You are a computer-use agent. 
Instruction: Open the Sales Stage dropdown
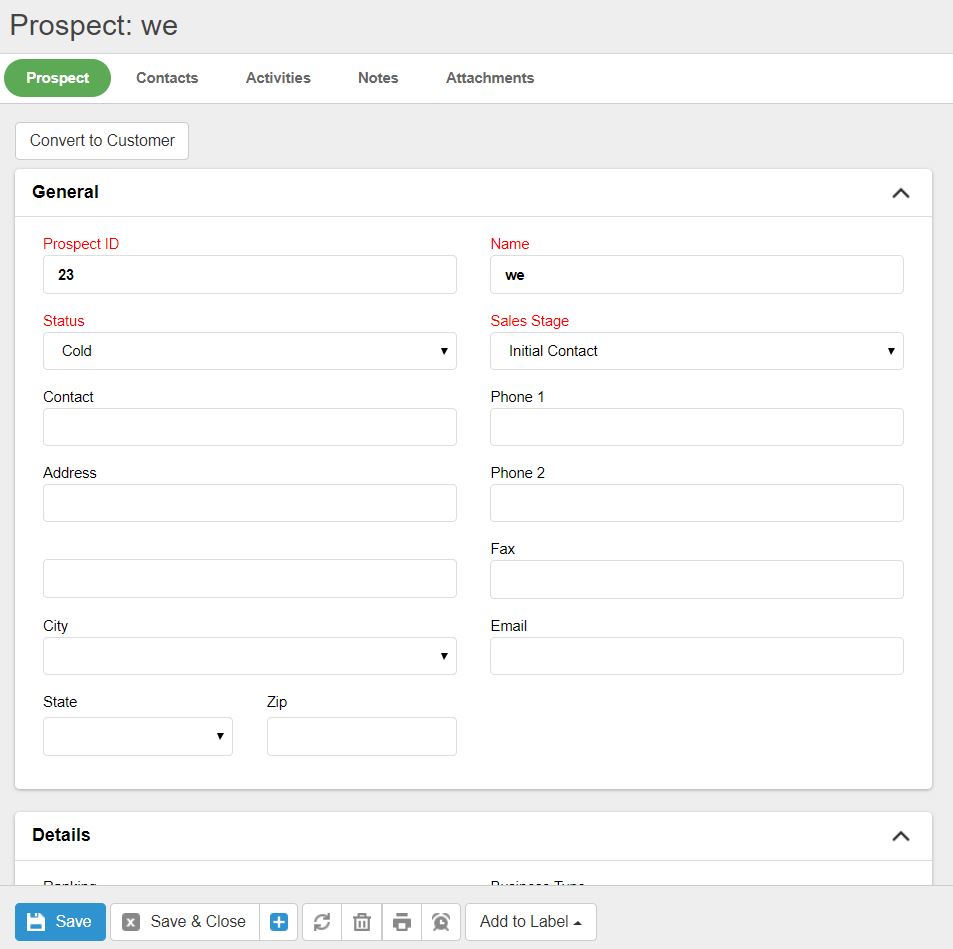tap(696, 351)
